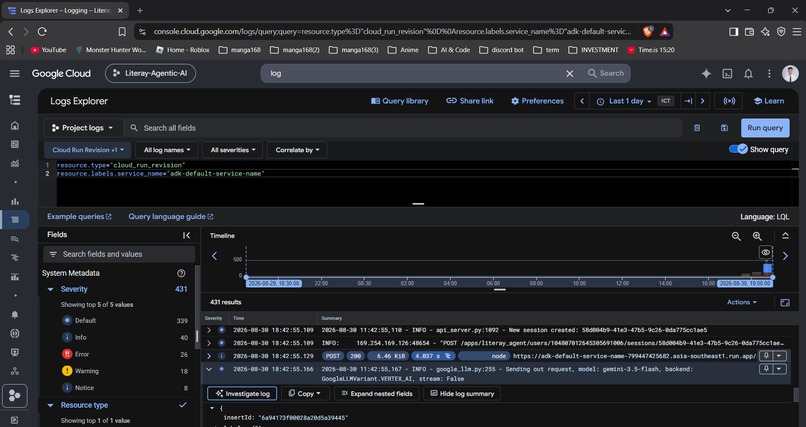
Task: Zoom in the timeline
Action: (x=757, y=236)
